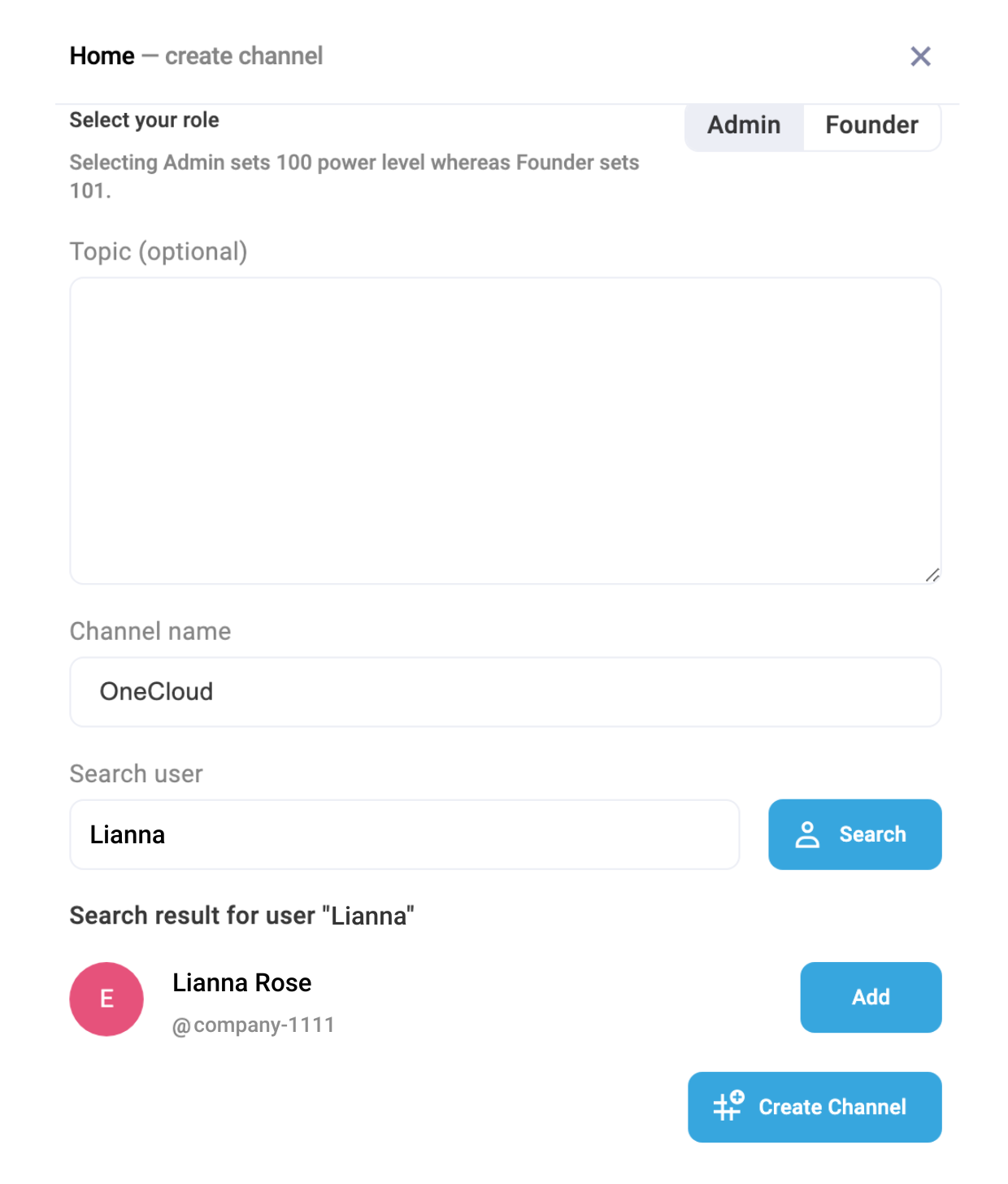The height and width of the screenshot is (1184, 1008).
Task: Add Lianna Rose to the channel
Action: [871, 997]
